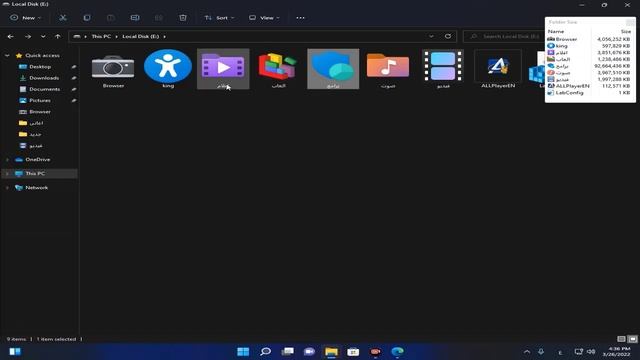Select the purple movie folder icon
The image size is (640, 360).
pos(223,69)
